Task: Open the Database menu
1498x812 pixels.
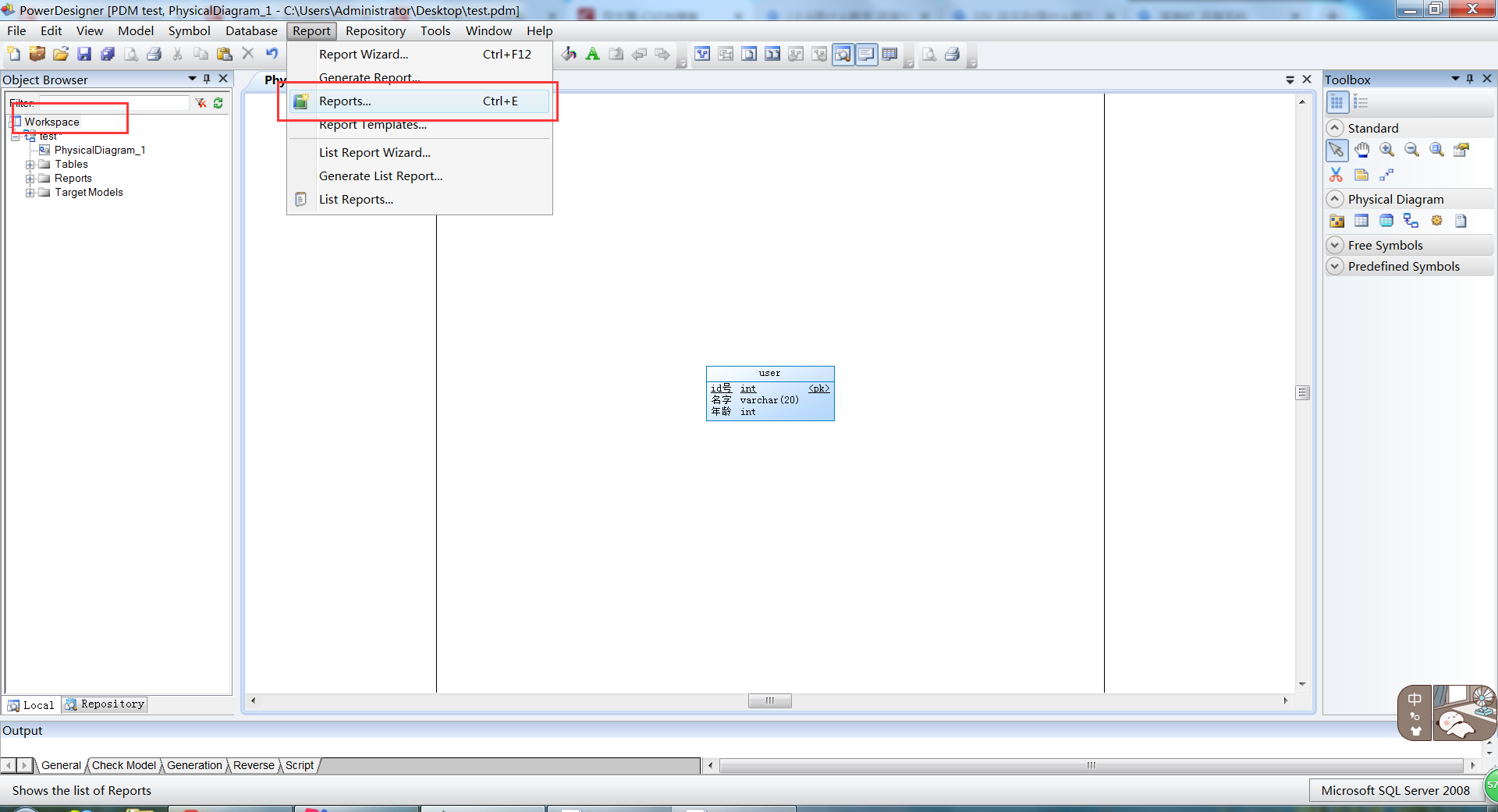Action: pyautogui.click(x=251, y=30)
